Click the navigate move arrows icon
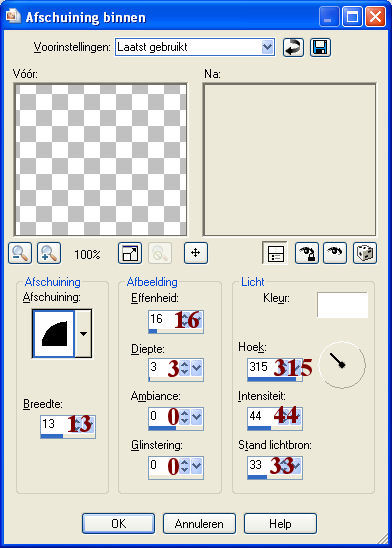 [196, 253]
